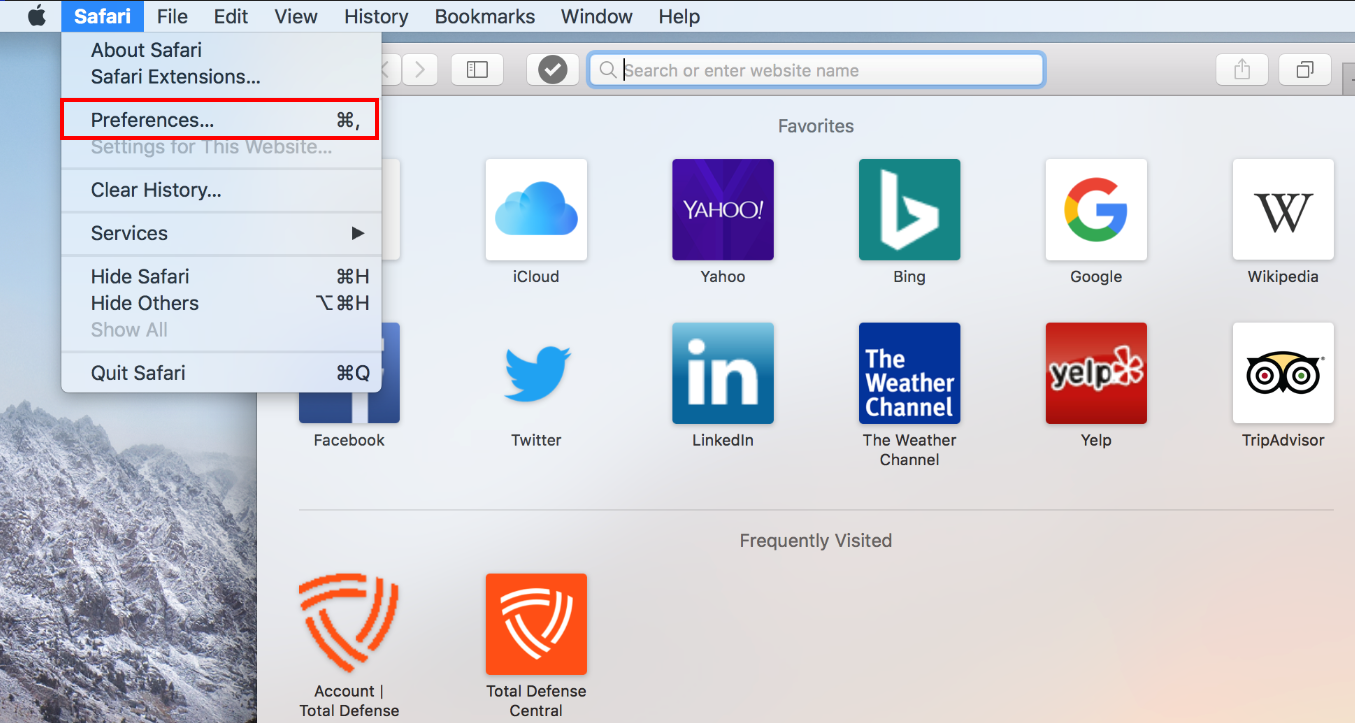Screen dimensions: 1355x723
Task: Open Account Total Defense frequently visited site
Action: coord(349,624)
